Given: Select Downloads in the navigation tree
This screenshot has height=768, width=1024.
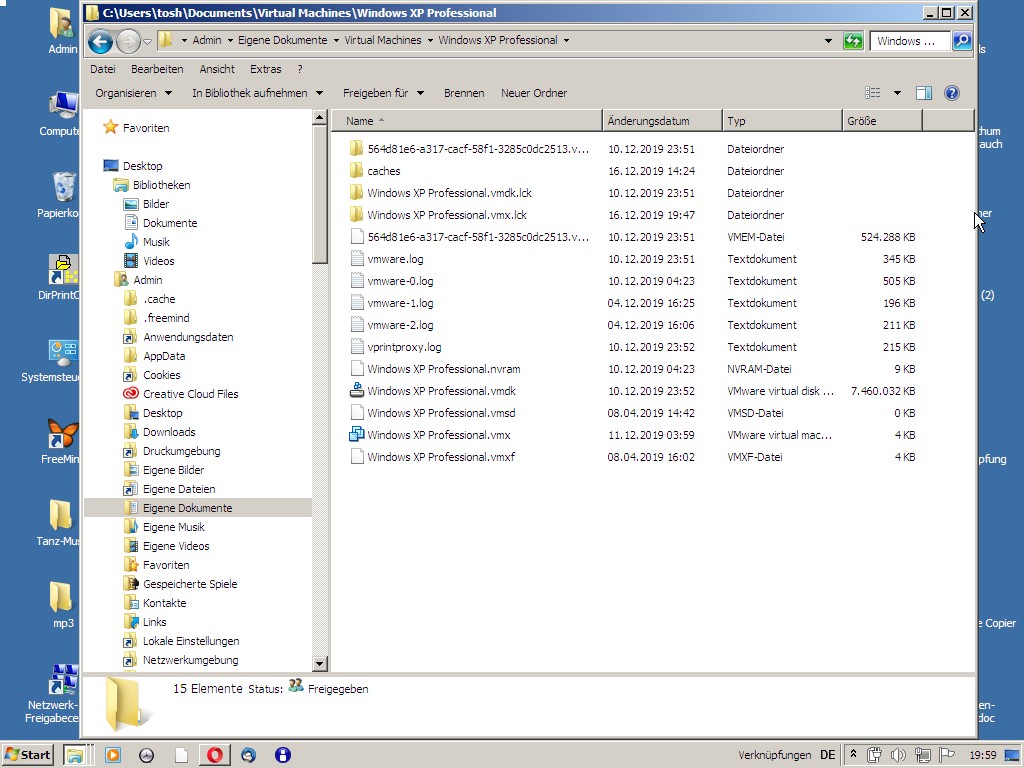Looking at the screenshot, I should tap(169, 432).
